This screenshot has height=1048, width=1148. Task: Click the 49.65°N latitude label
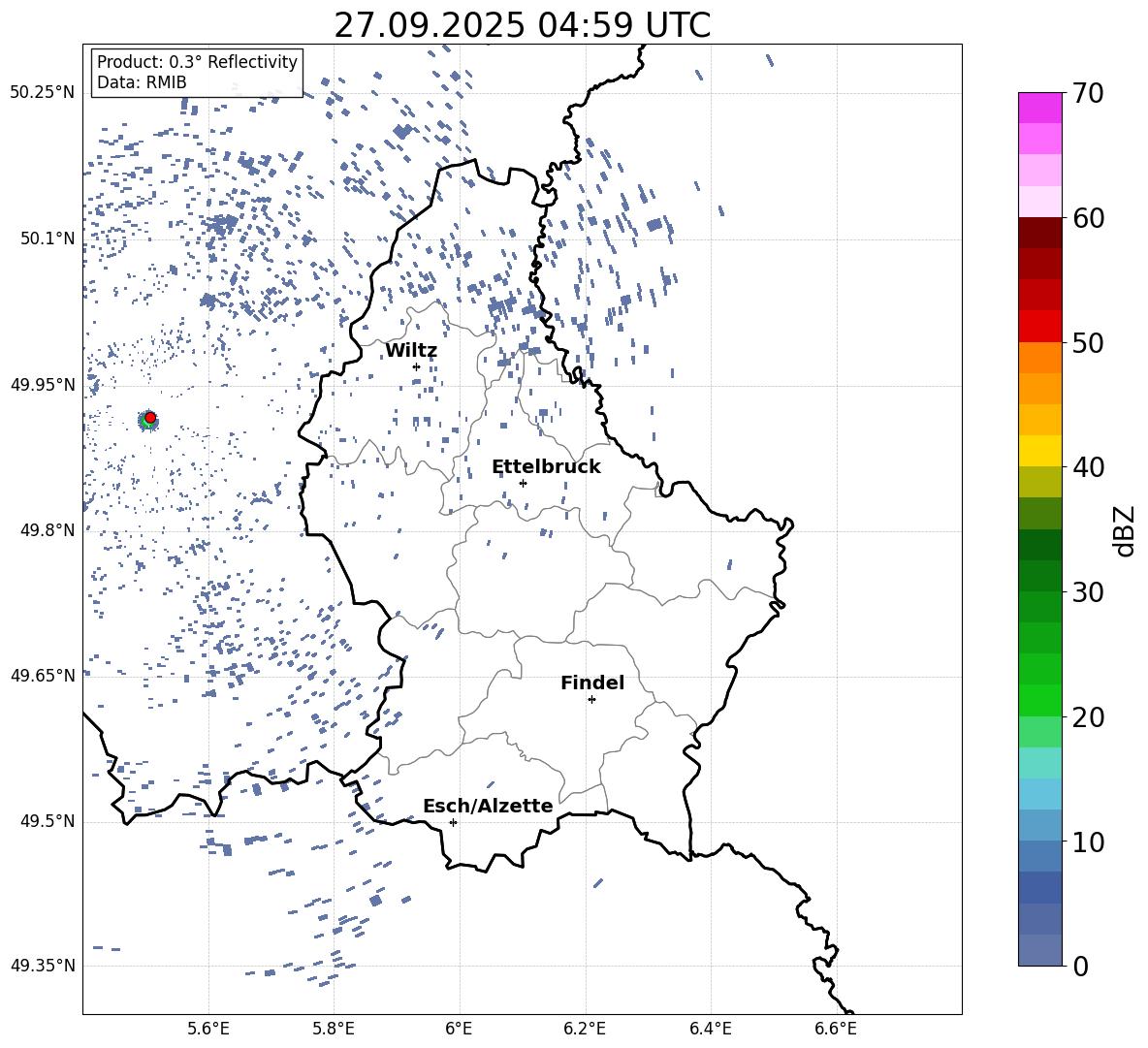click(x=43, y=675)
